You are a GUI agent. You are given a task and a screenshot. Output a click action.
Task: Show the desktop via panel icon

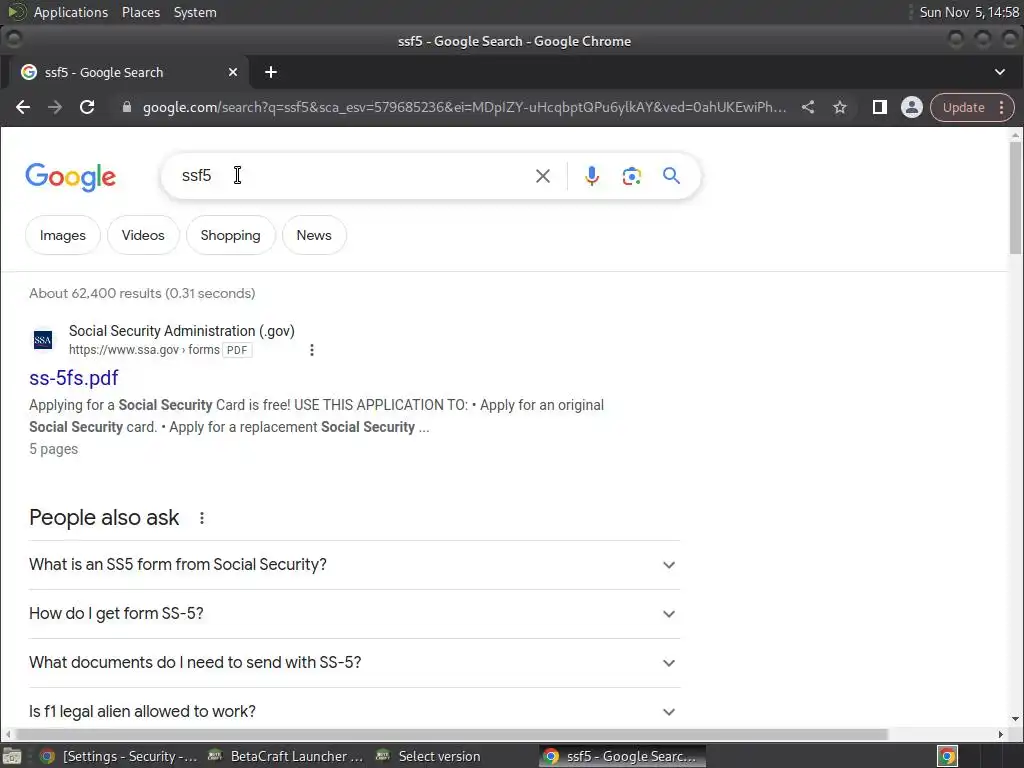click(x=12, y=757)
